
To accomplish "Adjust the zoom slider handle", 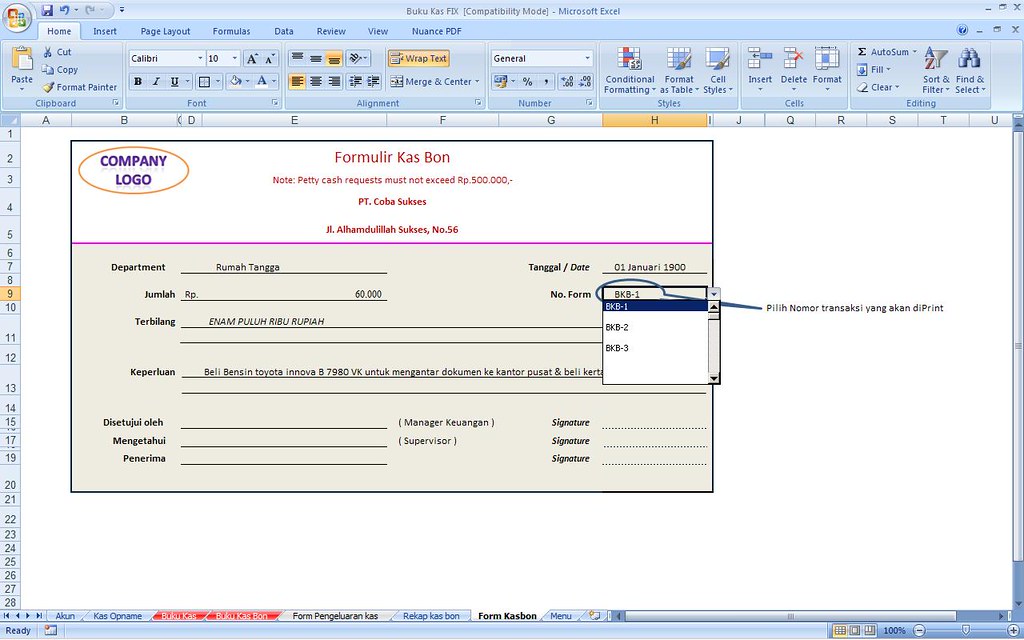I will click(966, 630).
